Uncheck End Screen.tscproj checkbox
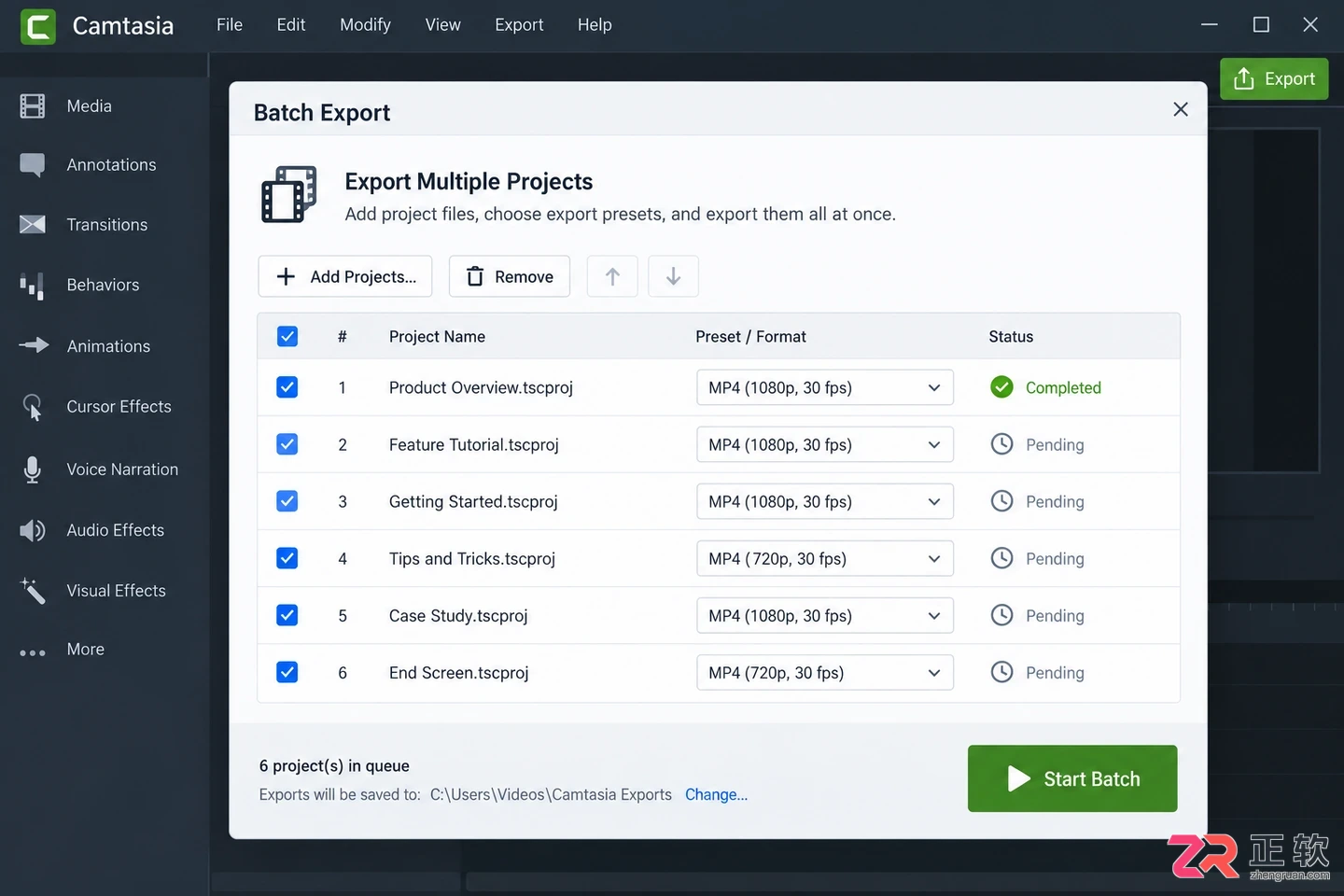 pyautogui.click(x=287, y=672)
